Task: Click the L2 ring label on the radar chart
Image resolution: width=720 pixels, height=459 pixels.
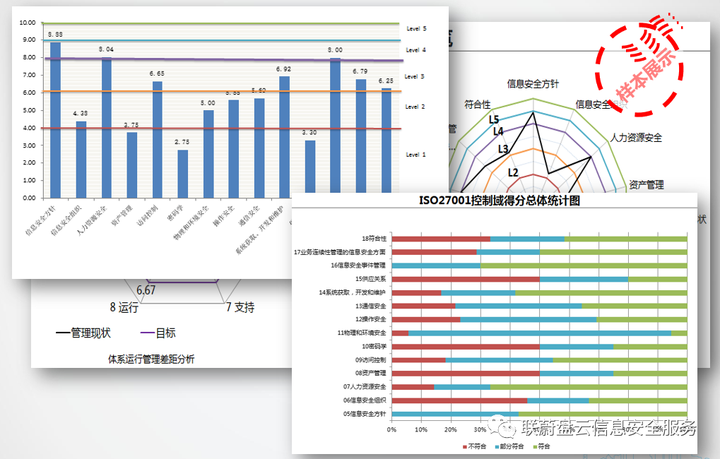Action: point(513,173)
